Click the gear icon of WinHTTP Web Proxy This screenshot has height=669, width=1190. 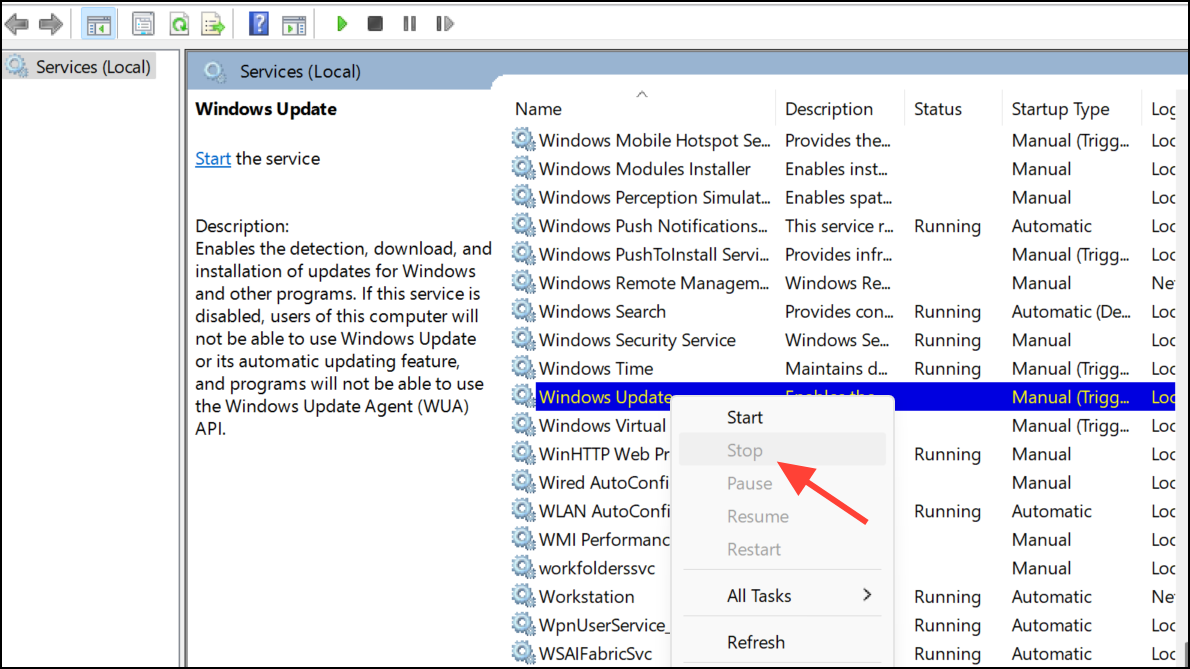click(523, 454)
